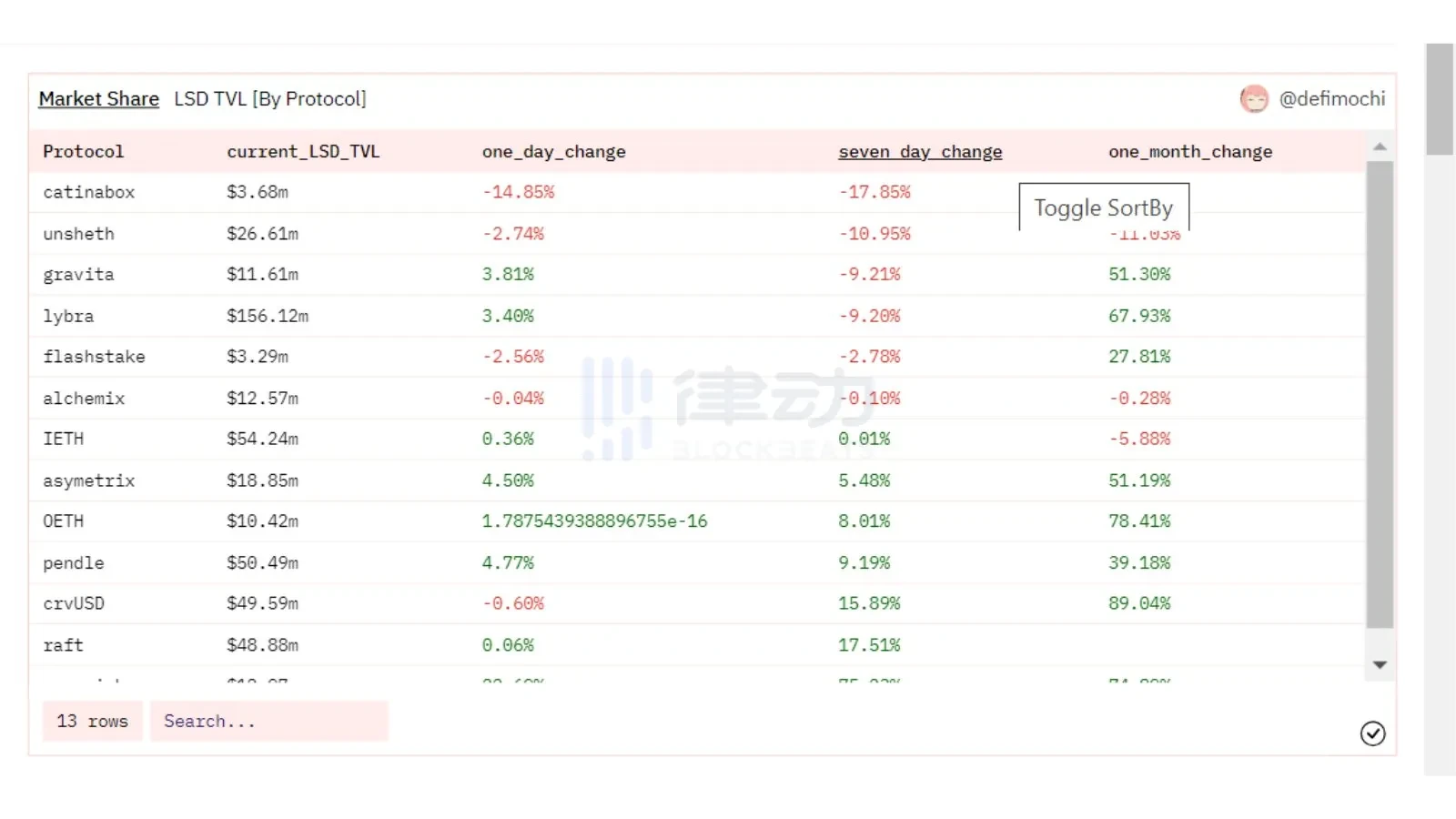Toggle sorting on one_month_change column

point(1189,152)
